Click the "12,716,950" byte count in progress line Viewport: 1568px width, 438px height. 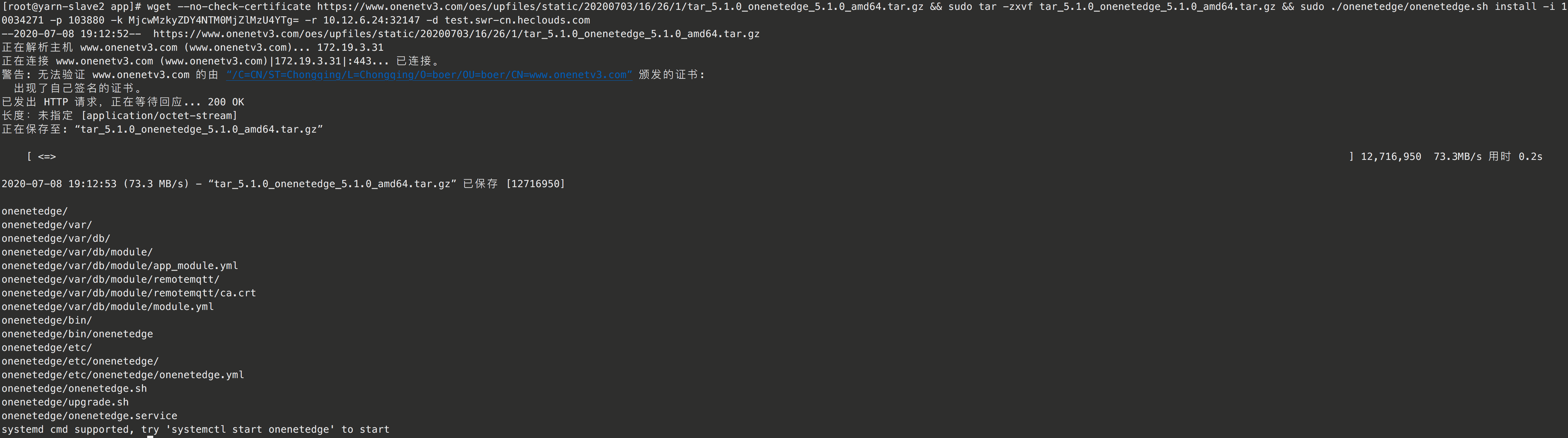coord(1390,157)
